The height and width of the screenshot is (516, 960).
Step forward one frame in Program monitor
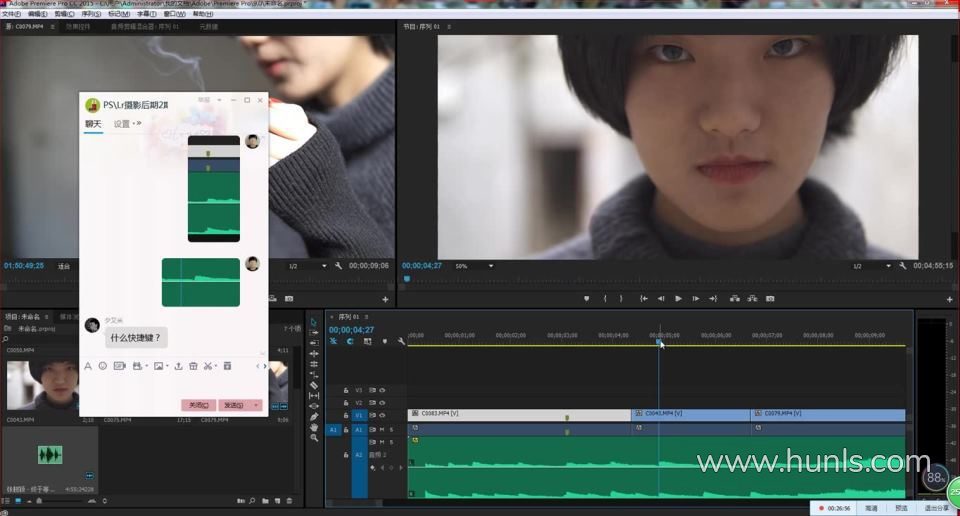696,299
